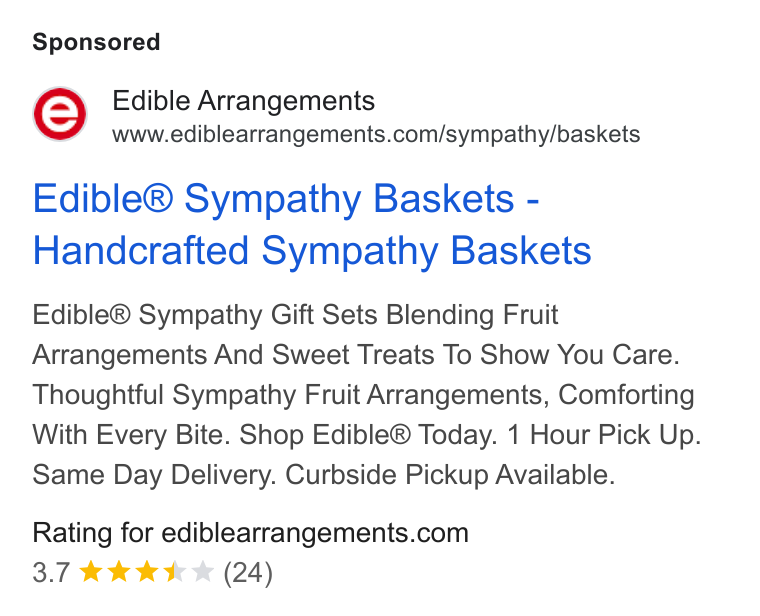Click the 3.7 rating score
760x616 pixels.
(51, 572)
